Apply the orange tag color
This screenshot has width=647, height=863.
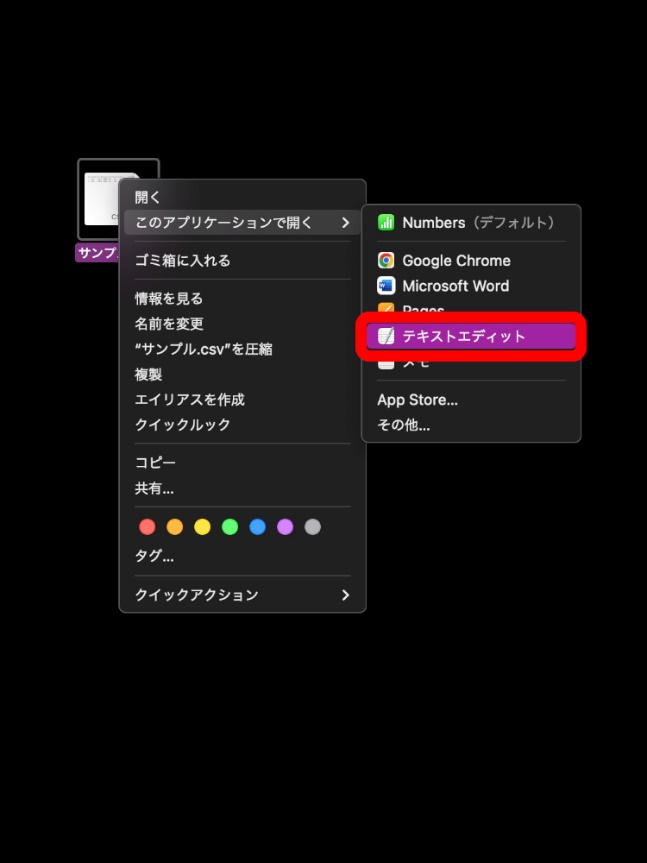tap(174, 527)
